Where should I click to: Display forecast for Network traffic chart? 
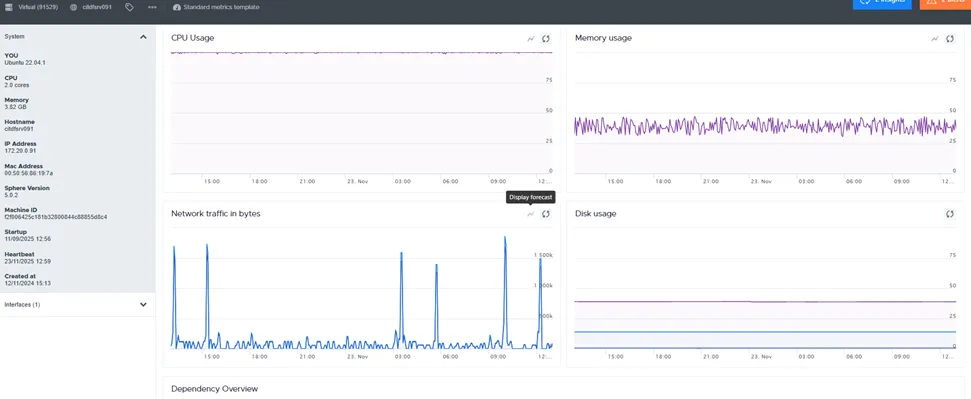(x=531, y=214)
